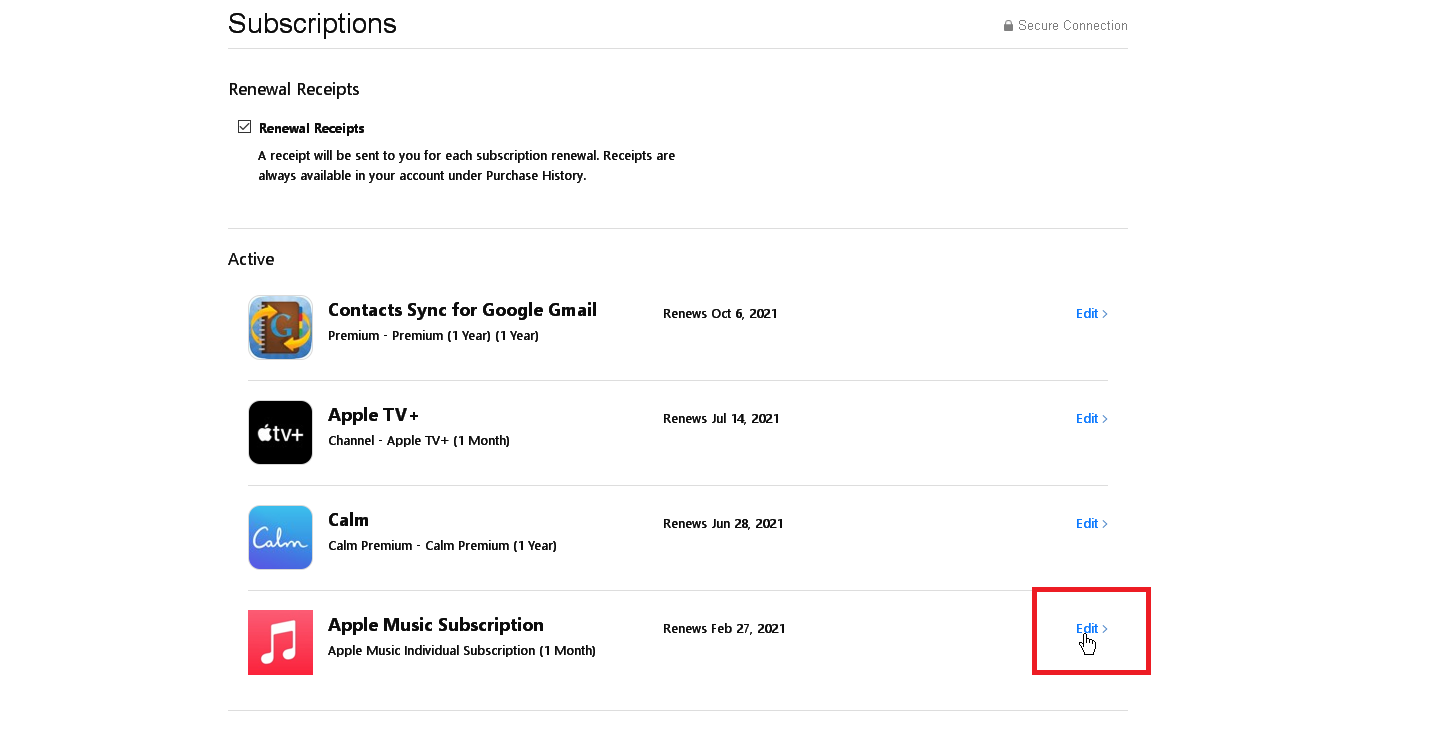The width and height of the screenshot is (1441, 737).
Task: Click the Apple TV+ app icon
Action: click(x=280, y=432)
